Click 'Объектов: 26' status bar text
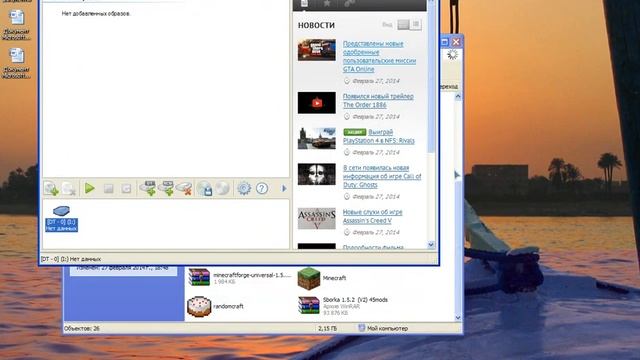This screenshot has height=360, width=640. (x=82, y=328)
